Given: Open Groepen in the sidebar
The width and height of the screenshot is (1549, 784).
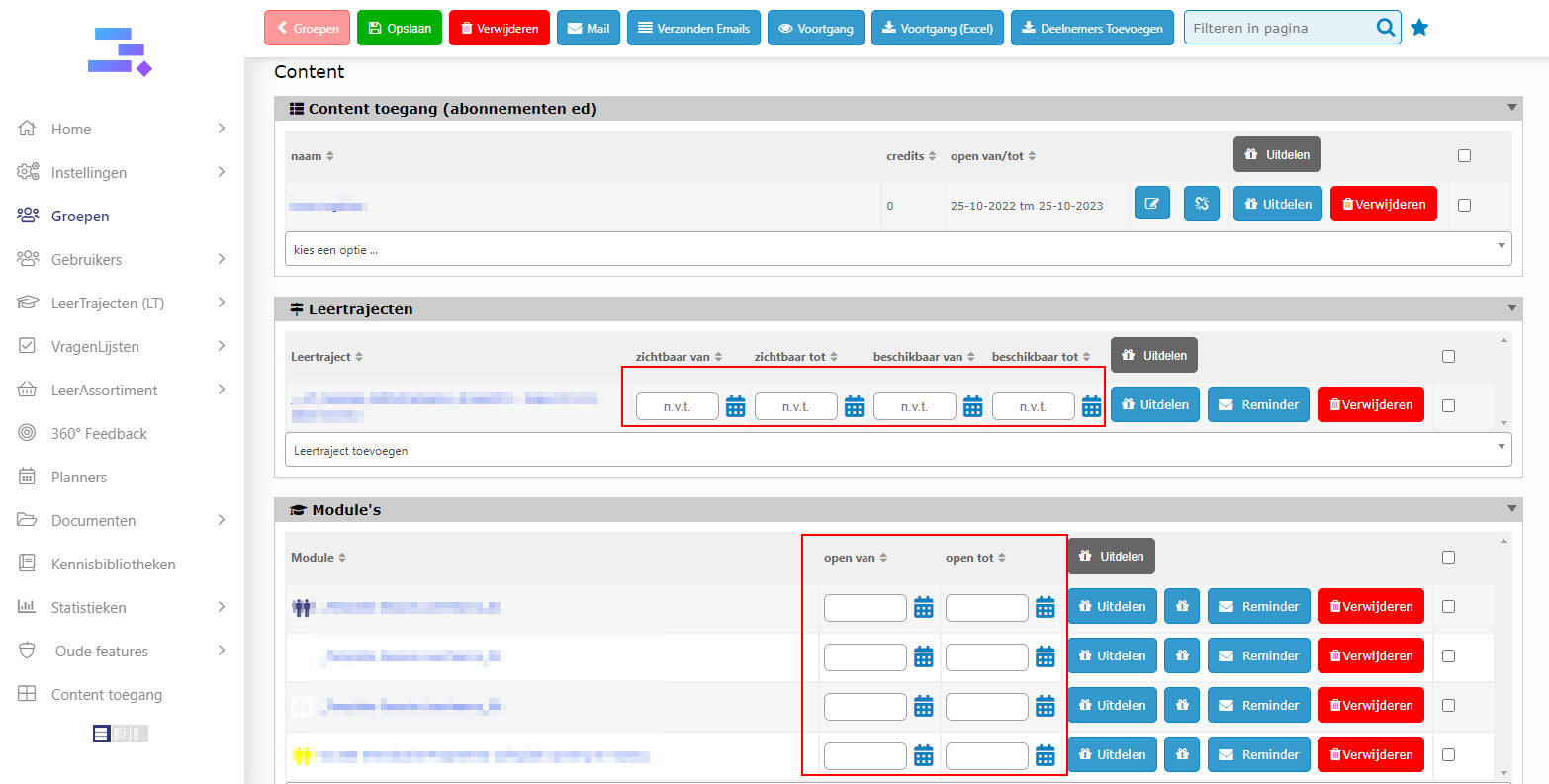Looking at the screenshot, I should click(80, 217).
